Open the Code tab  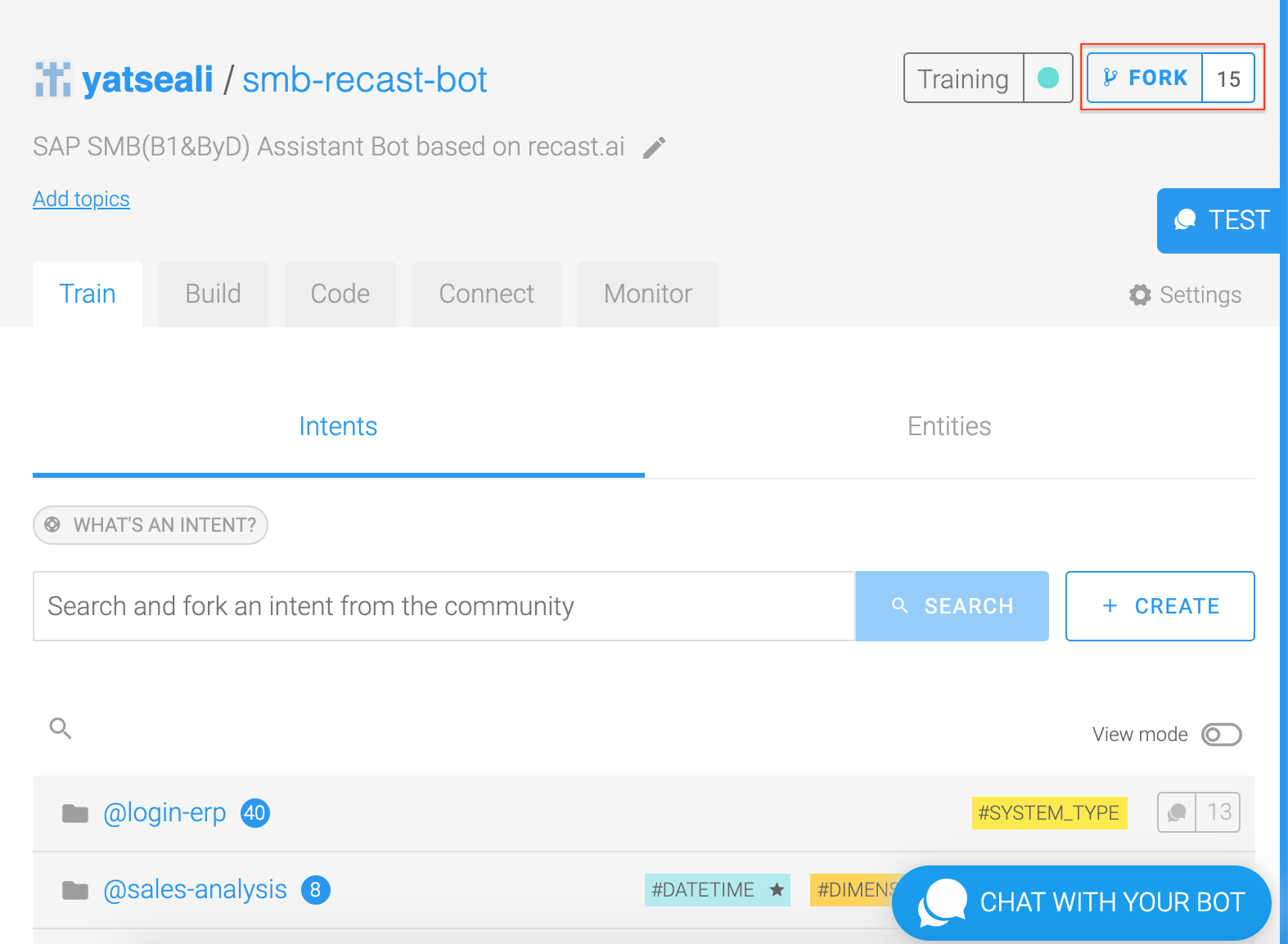(x=340, y=294)
